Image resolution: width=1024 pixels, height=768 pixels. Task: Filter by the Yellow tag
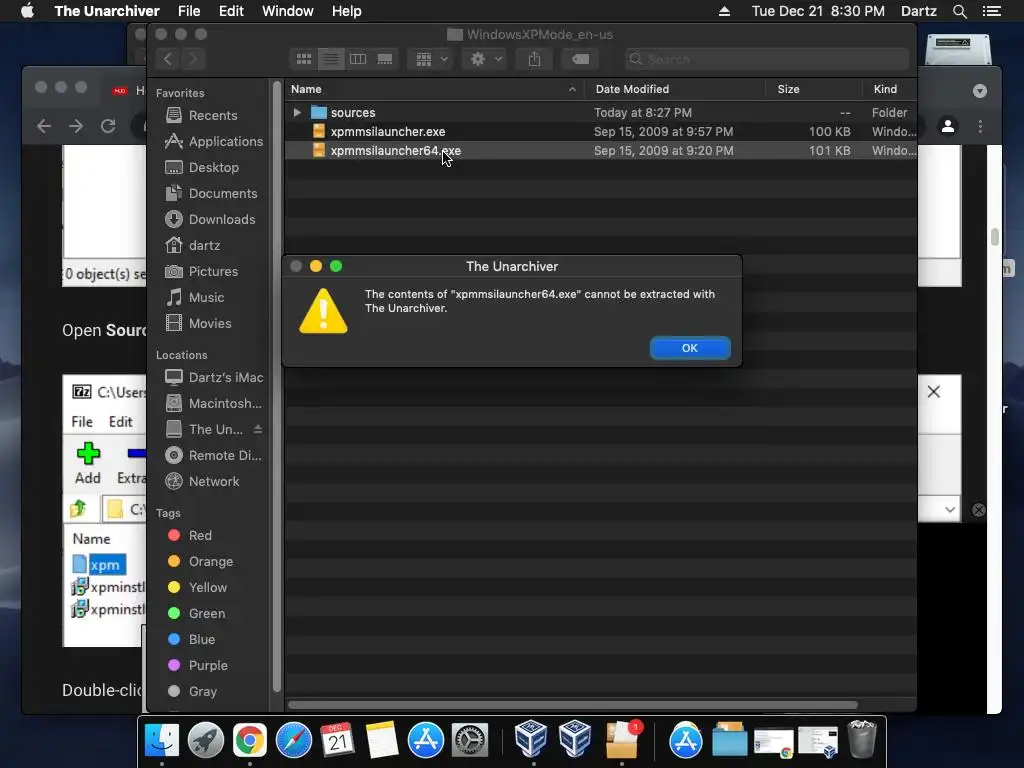coord(197,587)
